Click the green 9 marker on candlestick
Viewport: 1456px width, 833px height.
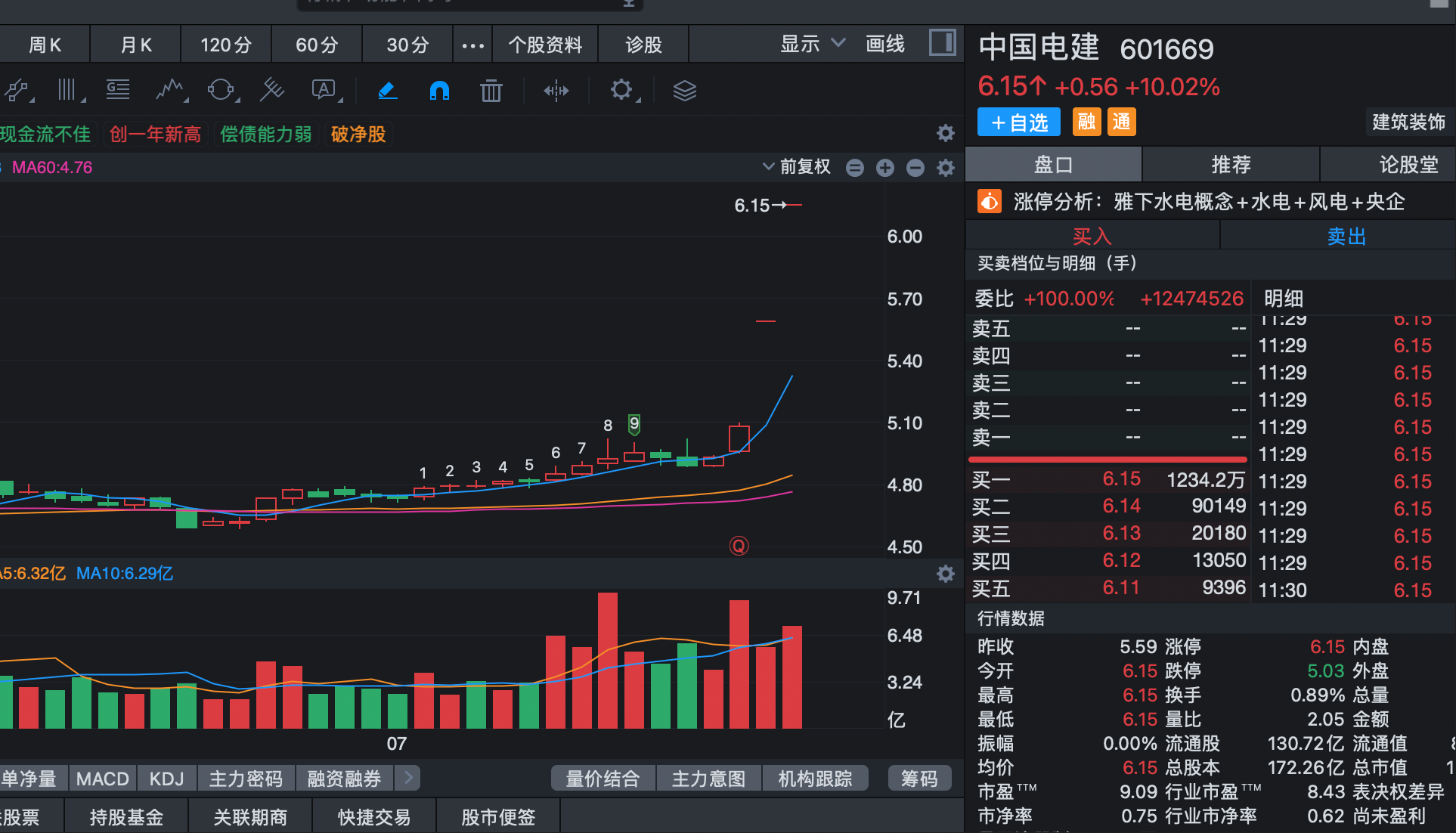click(x=634, y=424)
